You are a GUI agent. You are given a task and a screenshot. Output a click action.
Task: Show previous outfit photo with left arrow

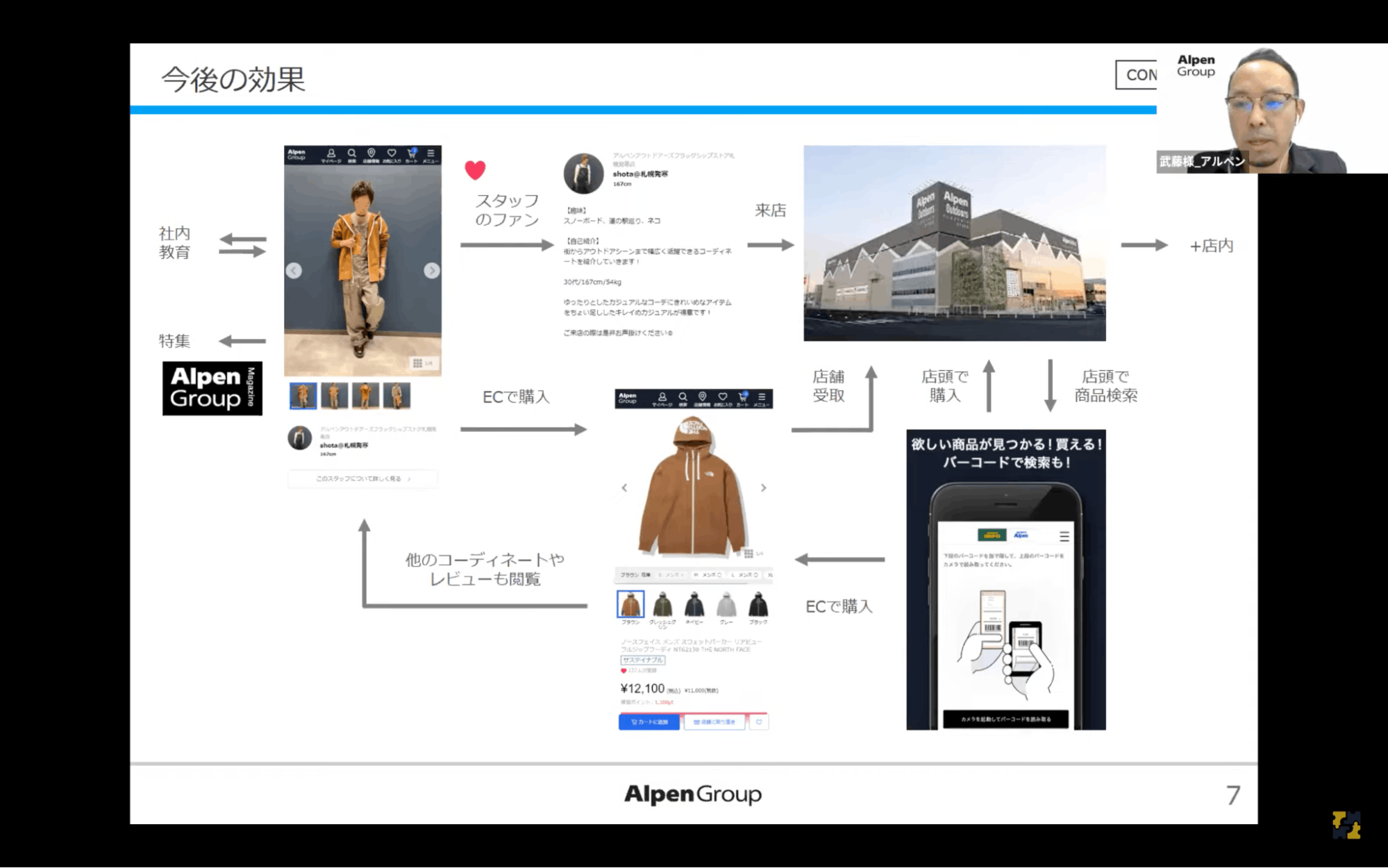[294, 271]
